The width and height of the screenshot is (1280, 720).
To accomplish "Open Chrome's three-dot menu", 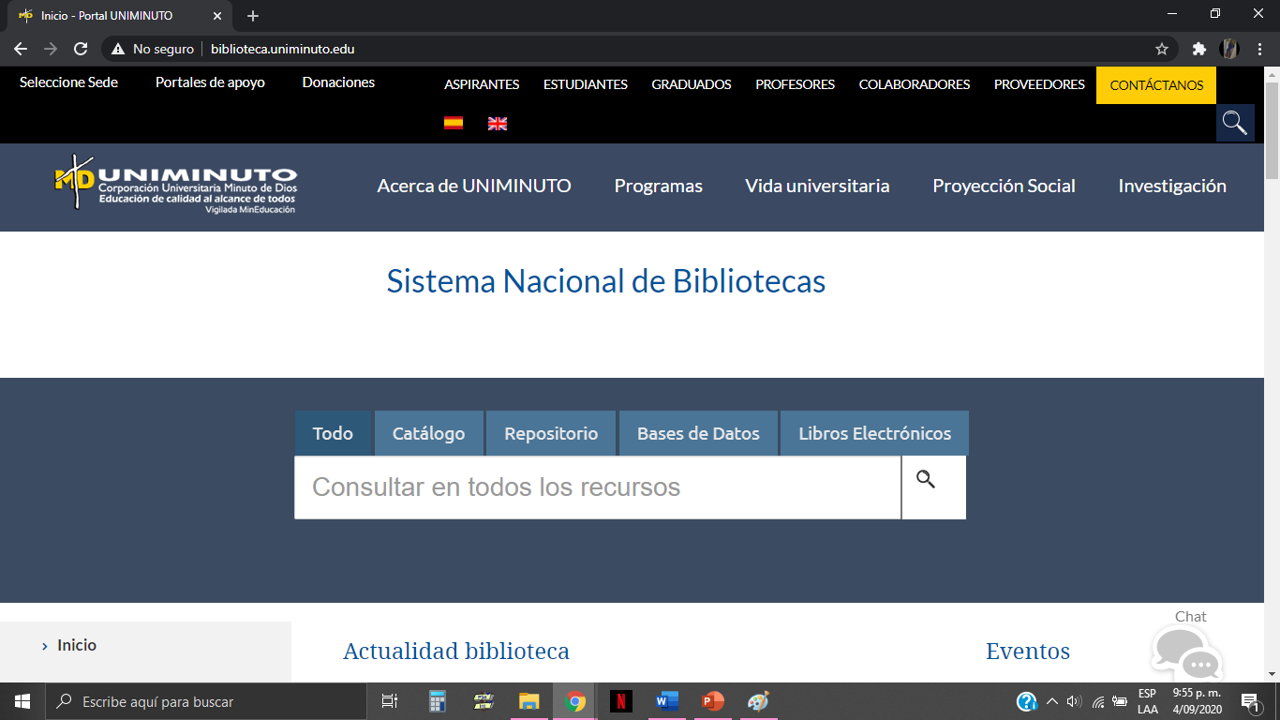I will (x=1259, y=48).
